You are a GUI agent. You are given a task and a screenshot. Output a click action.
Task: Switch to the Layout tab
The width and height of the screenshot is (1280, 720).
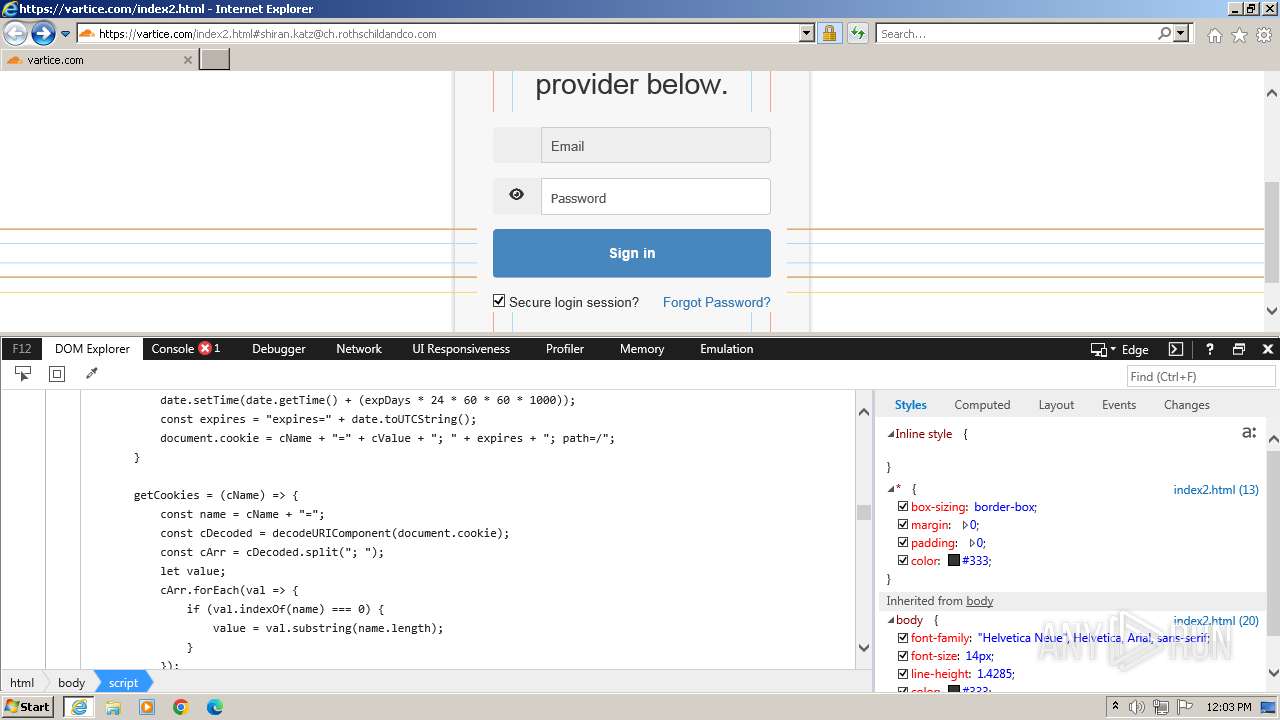(x=1056, y=405)
